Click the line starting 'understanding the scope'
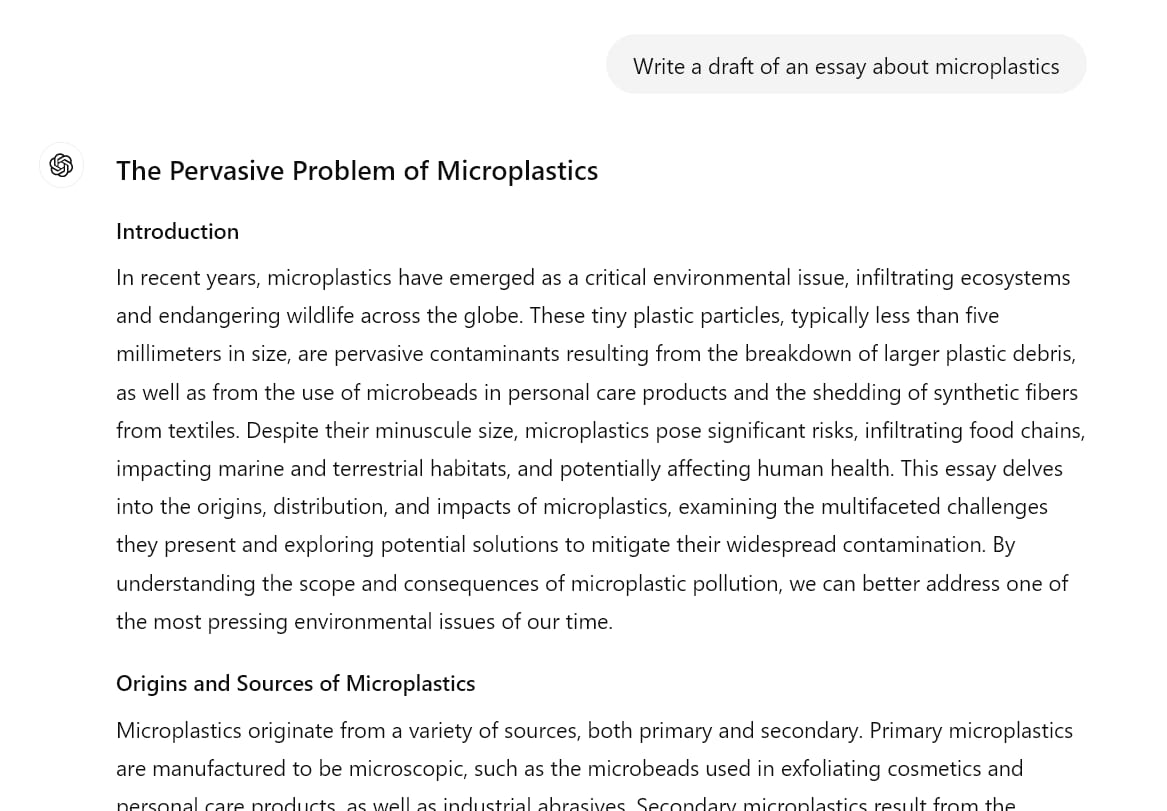Viewport: 1167px width, 811px height. coord(592,583)
